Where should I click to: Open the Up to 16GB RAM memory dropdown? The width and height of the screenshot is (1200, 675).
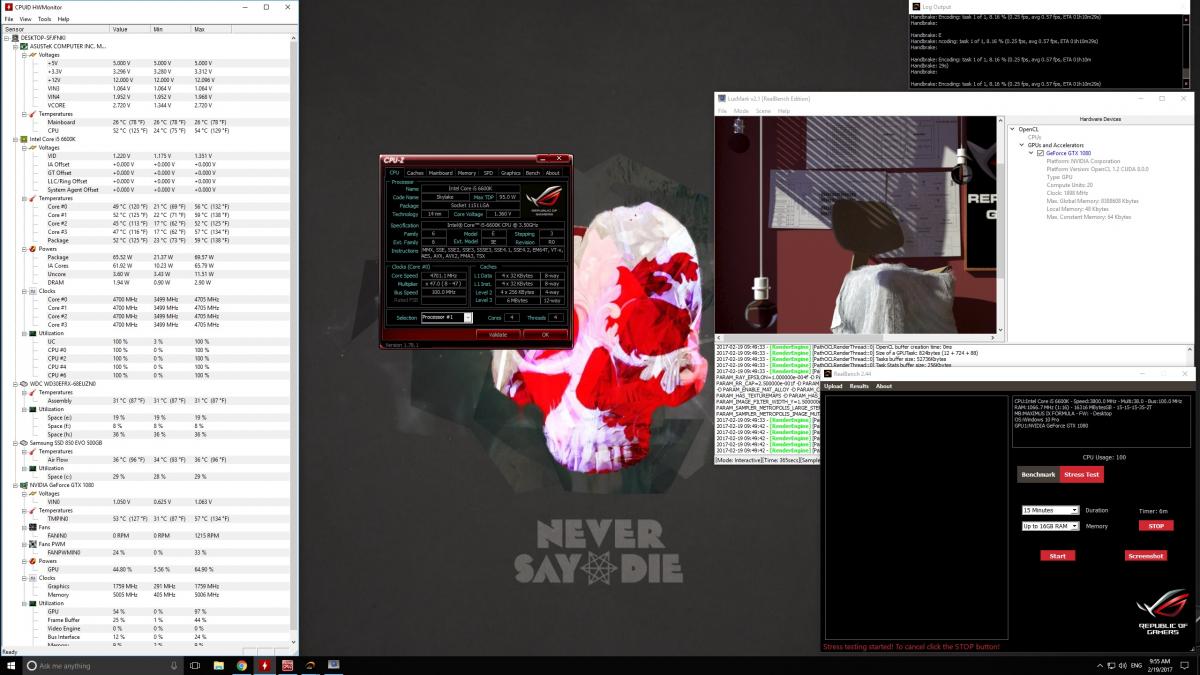tap(1050, 526)
